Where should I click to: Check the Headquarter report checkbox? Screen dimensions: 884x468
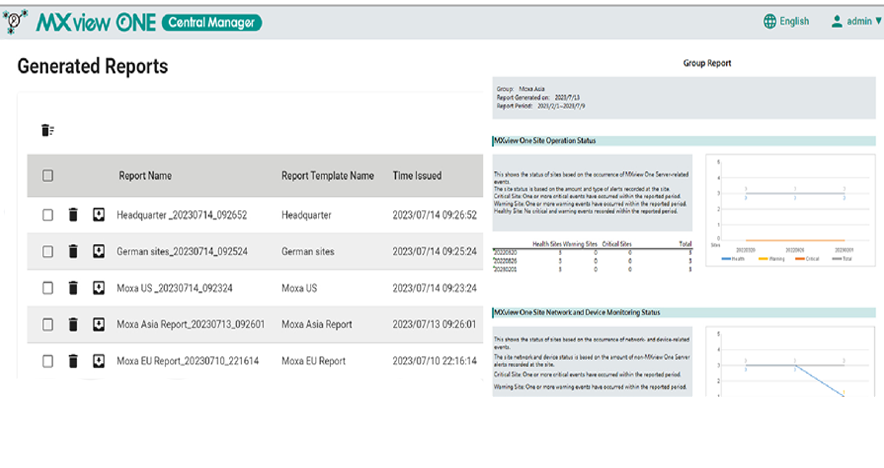tap(47, 215)
